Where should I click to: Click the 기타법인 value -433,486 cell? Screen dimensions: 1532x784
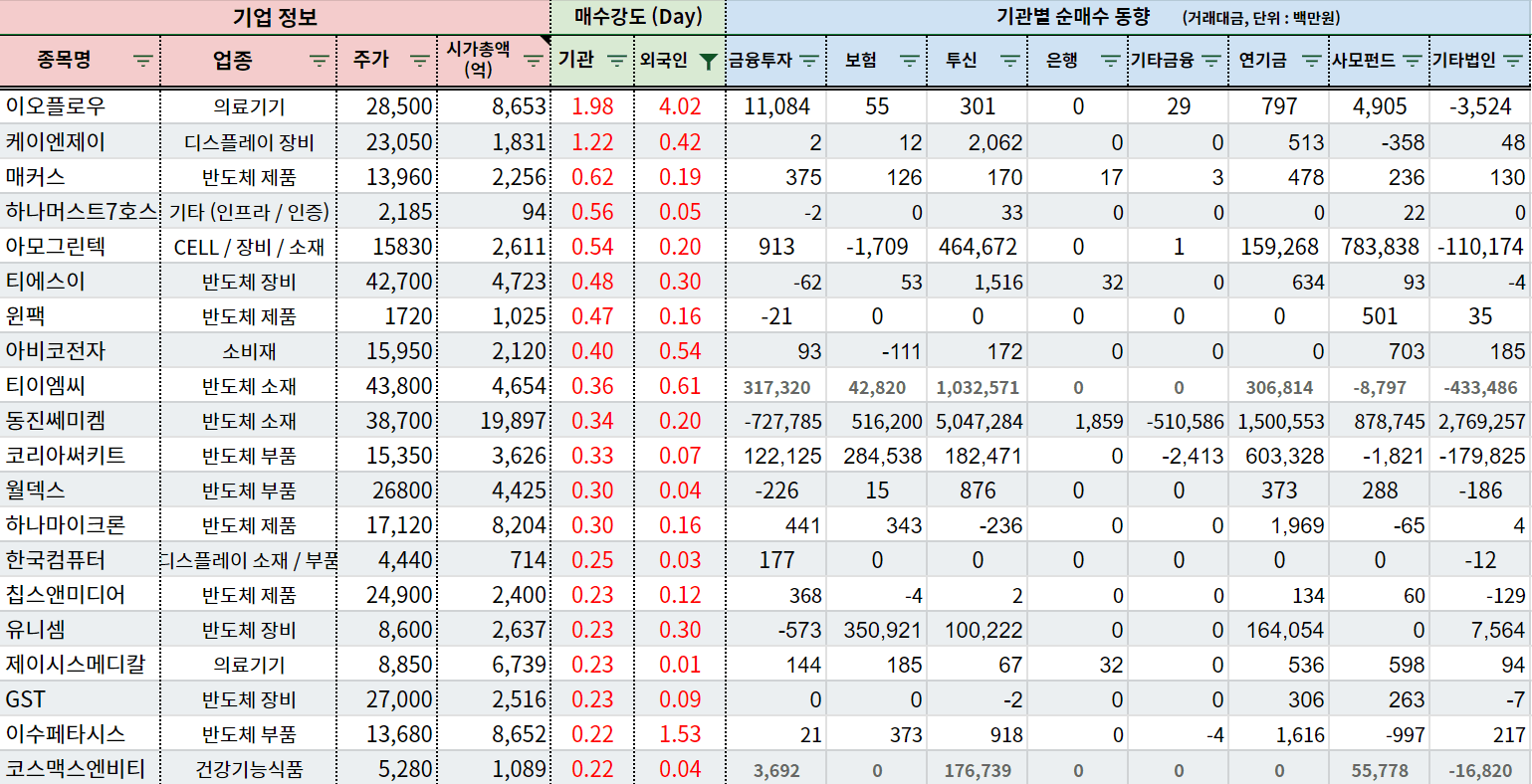click(x=1481, y=386)
